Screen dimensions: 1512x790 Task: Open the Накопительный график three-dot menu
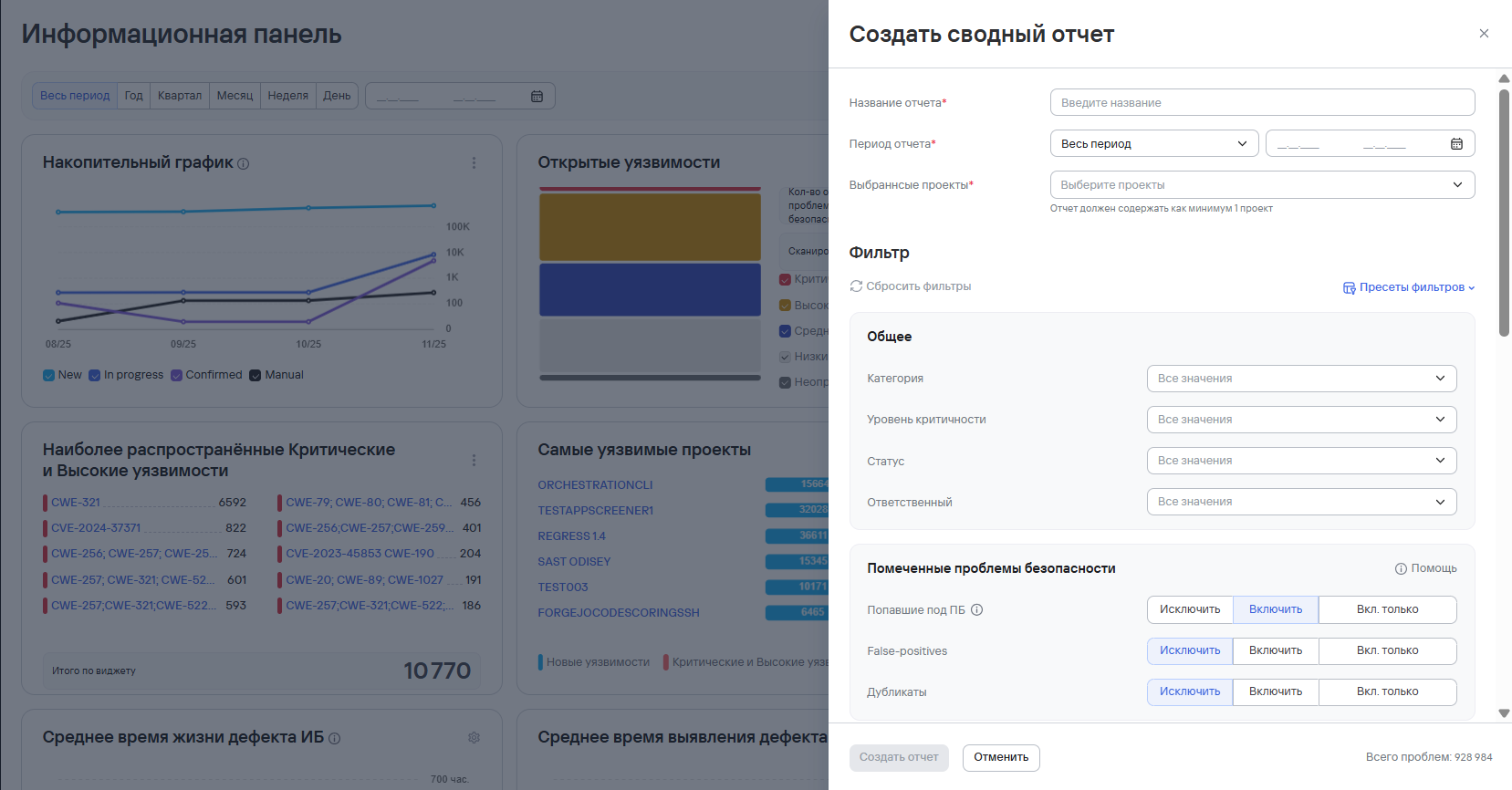(474, 162)
